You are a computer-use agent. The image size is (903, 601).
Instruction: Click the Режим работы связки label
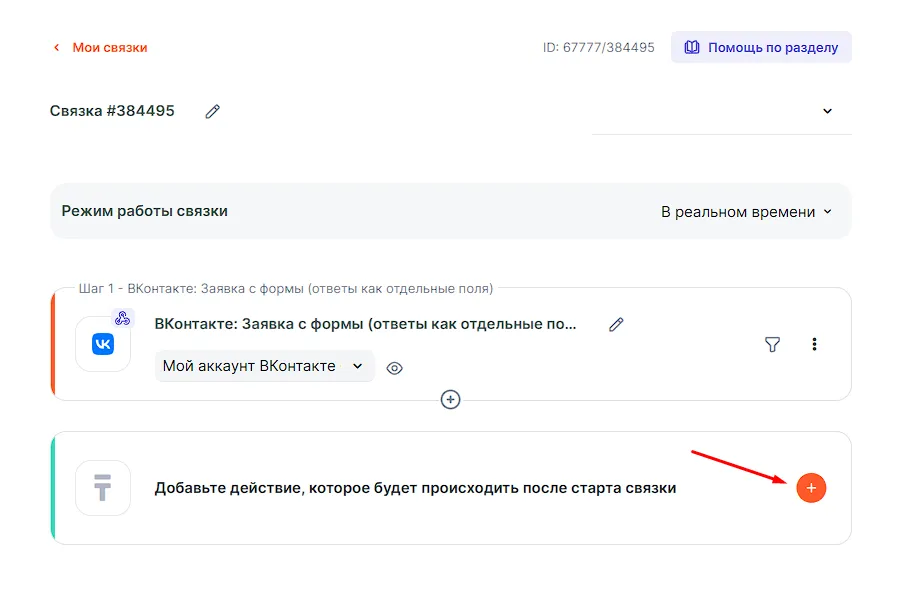(145, 211)
